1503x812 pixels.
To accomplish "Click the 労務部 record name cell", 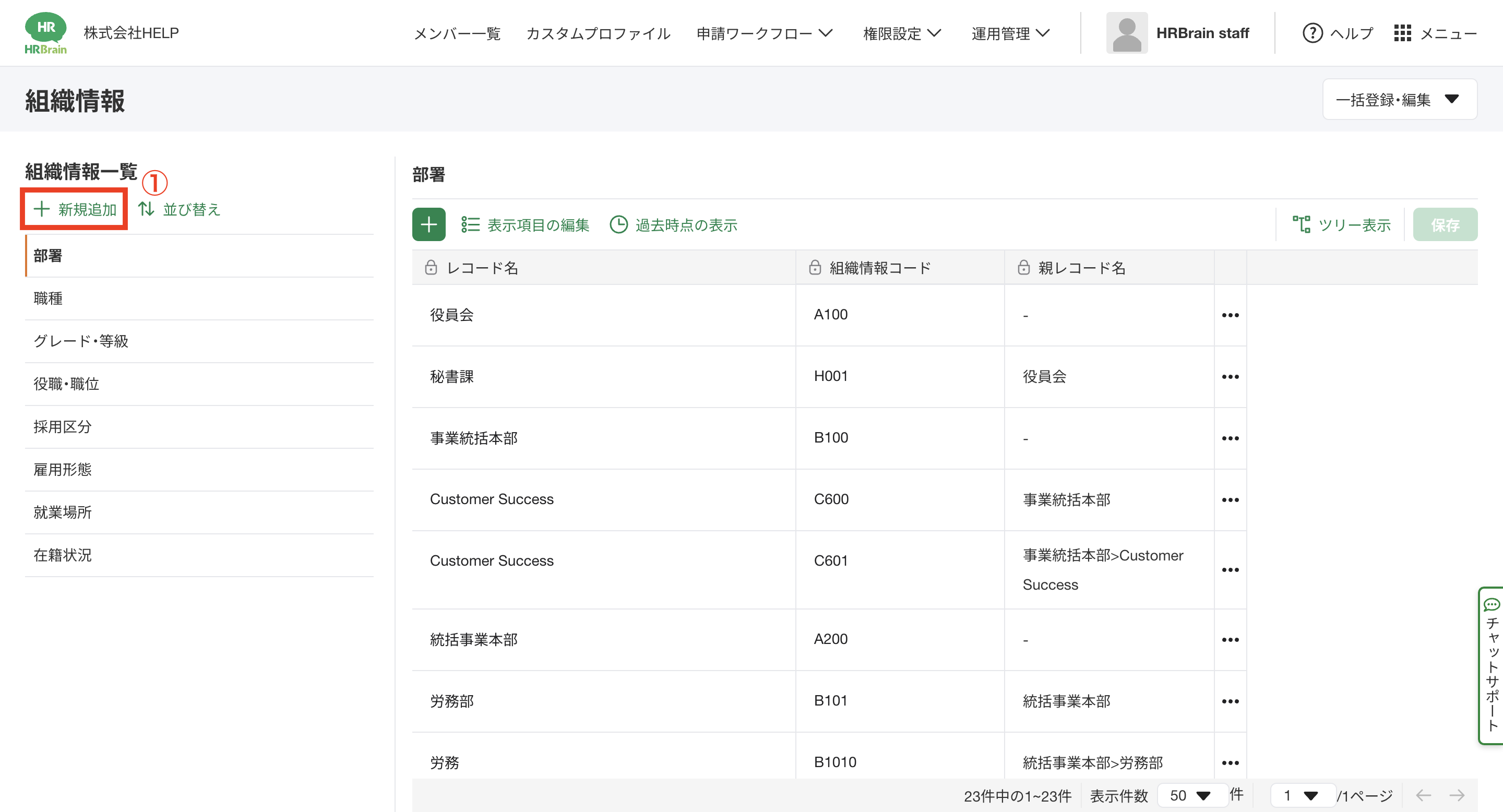I will 604,701.
